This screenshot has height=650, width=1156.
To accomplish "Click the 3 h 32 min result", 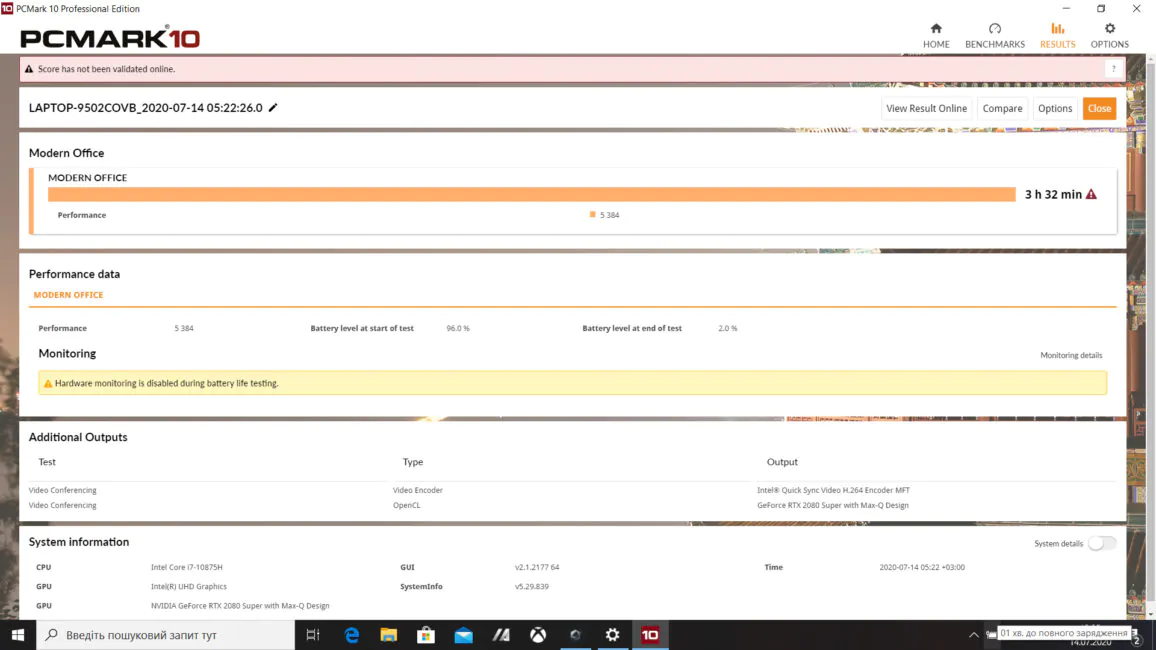I will (x=1053, y=195).
